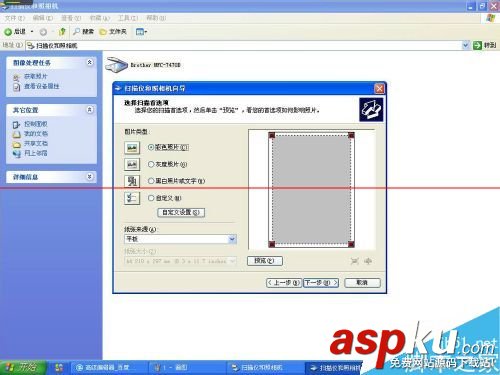Viewport: 500px width, 375px height.
Task: Open the Tools (工具) menu
Action: (x=128, y=18)
